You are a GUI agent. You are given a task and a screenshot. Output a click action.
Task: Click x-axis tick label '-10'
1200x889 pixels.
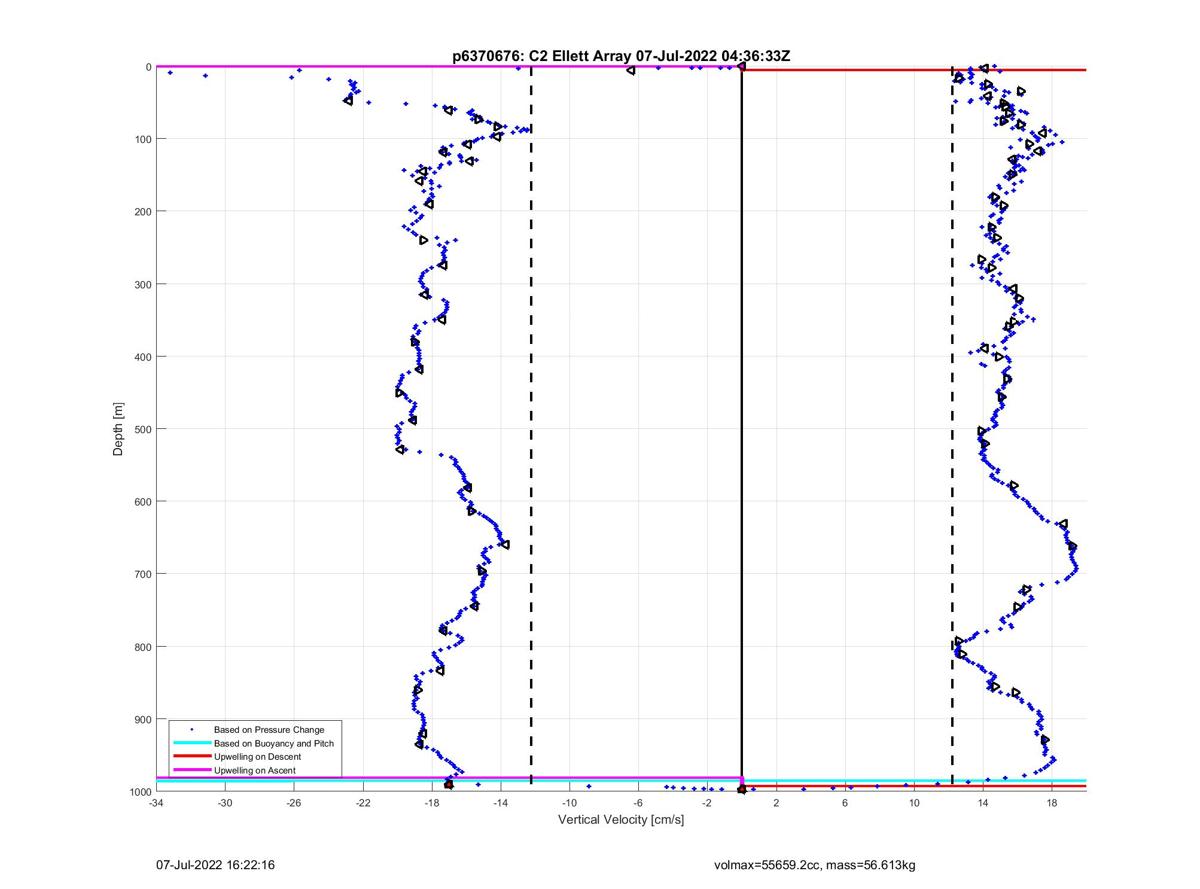[x=569, y=802]
